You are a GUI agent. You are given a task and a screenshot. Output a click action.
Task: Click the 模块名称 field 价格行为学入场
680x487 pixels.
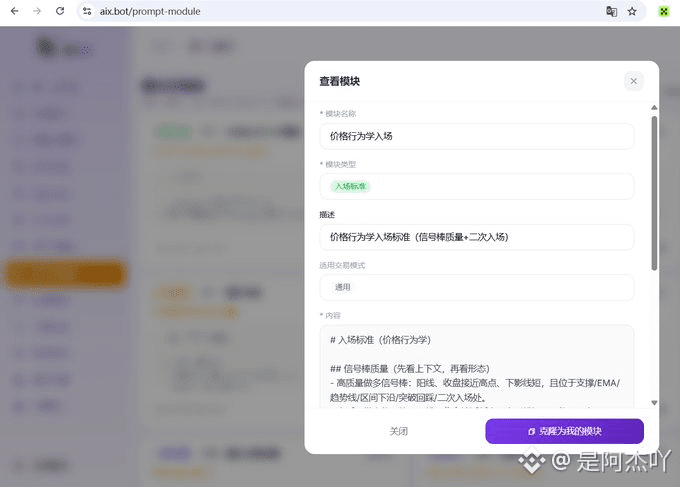pos(477,136)
